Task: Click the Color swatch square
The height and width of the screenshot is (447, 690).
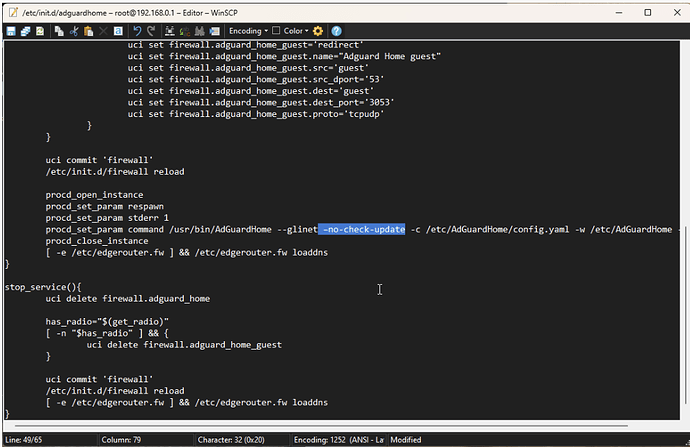Action: pos(275,31)
